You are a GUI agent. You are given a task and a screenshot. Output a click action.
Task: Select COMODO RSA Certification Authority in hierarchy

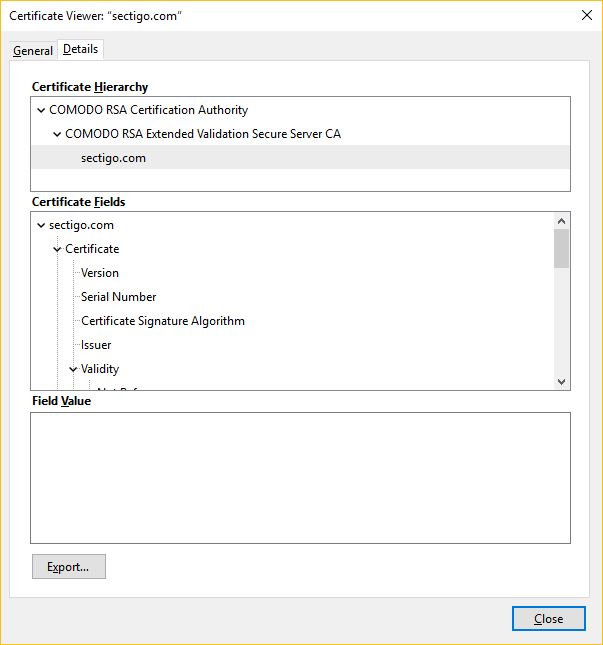point(148,110)
